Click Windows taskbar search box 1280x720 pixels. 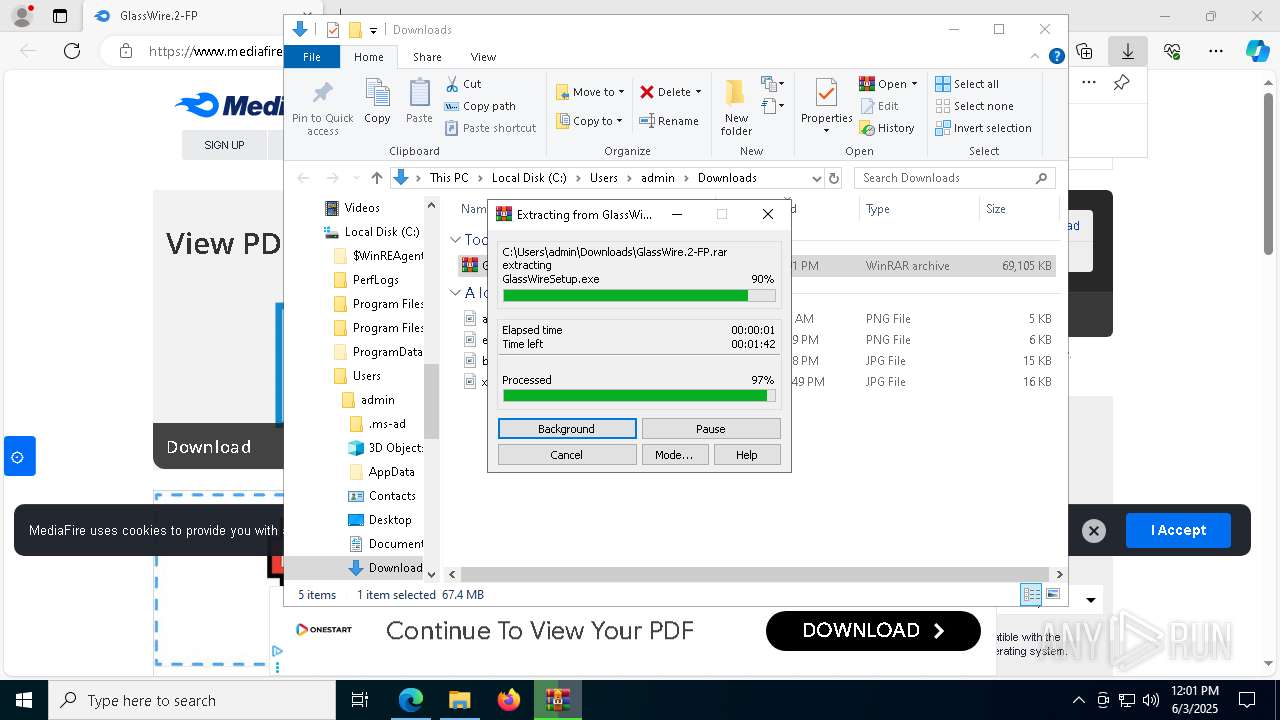192,700
